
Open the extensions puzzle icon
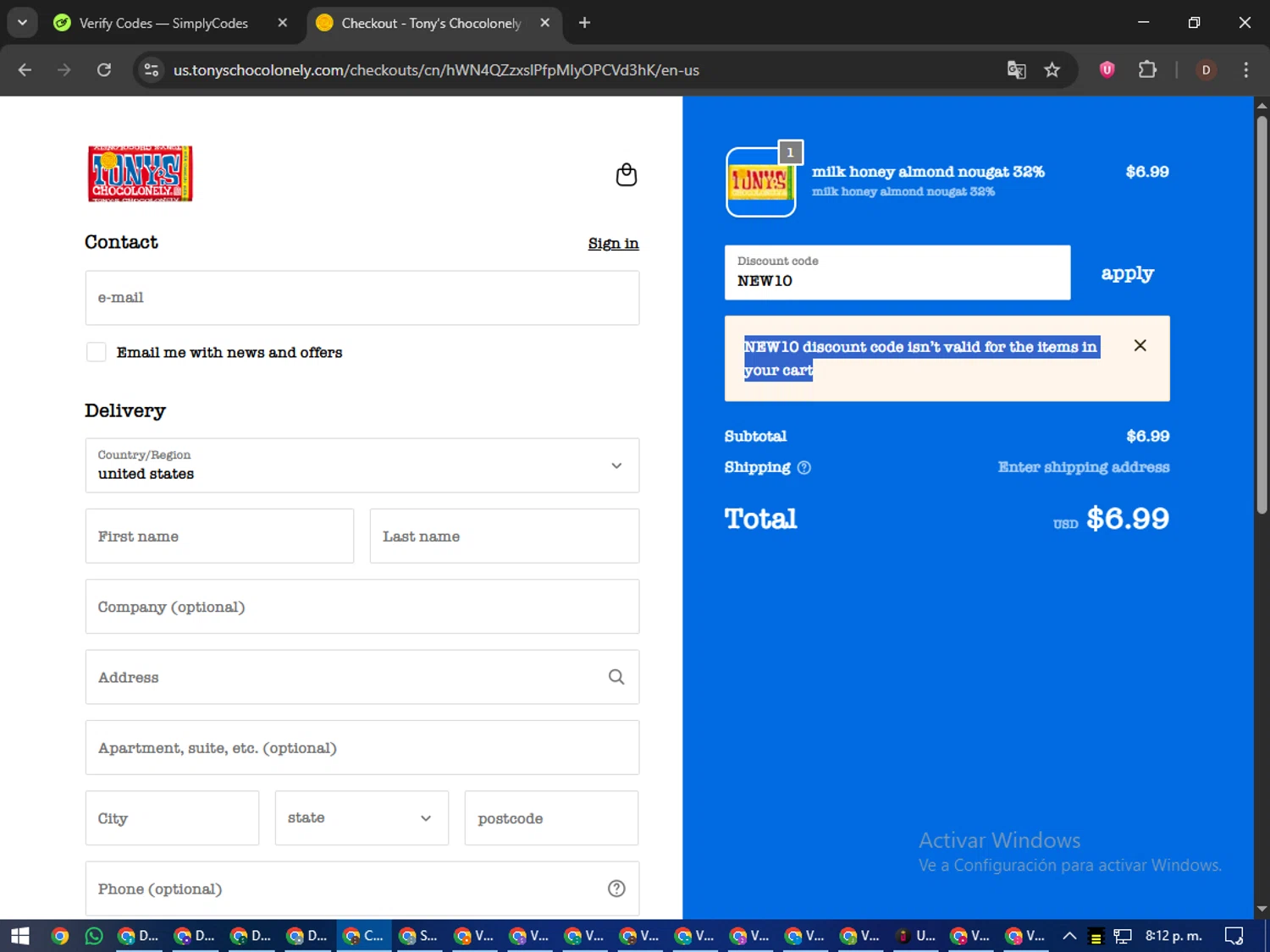tap(1147, 69)
